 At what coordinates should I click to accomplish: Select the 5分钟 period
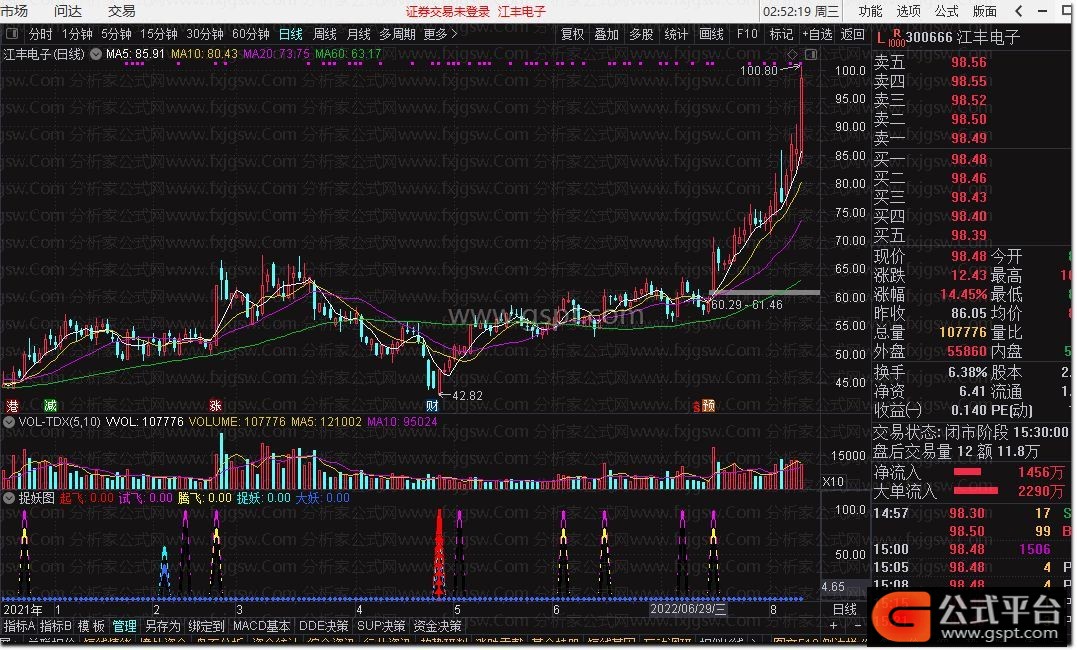coord(116,34)
